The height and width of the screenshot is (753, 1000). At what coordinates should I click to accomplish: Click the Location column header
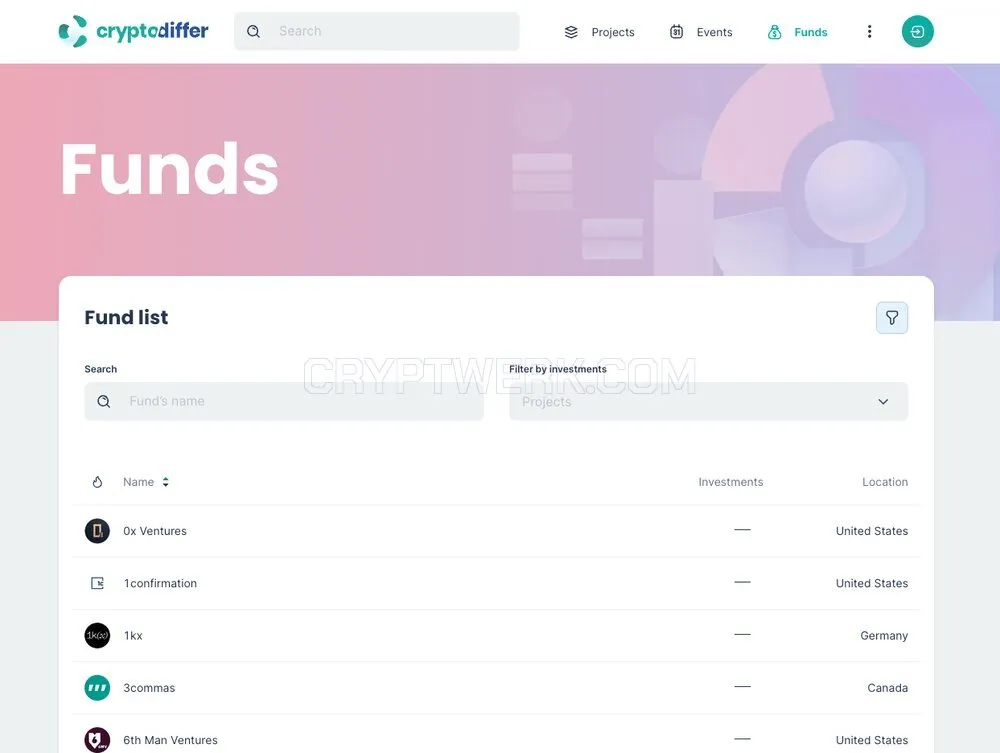pos(885,482)
